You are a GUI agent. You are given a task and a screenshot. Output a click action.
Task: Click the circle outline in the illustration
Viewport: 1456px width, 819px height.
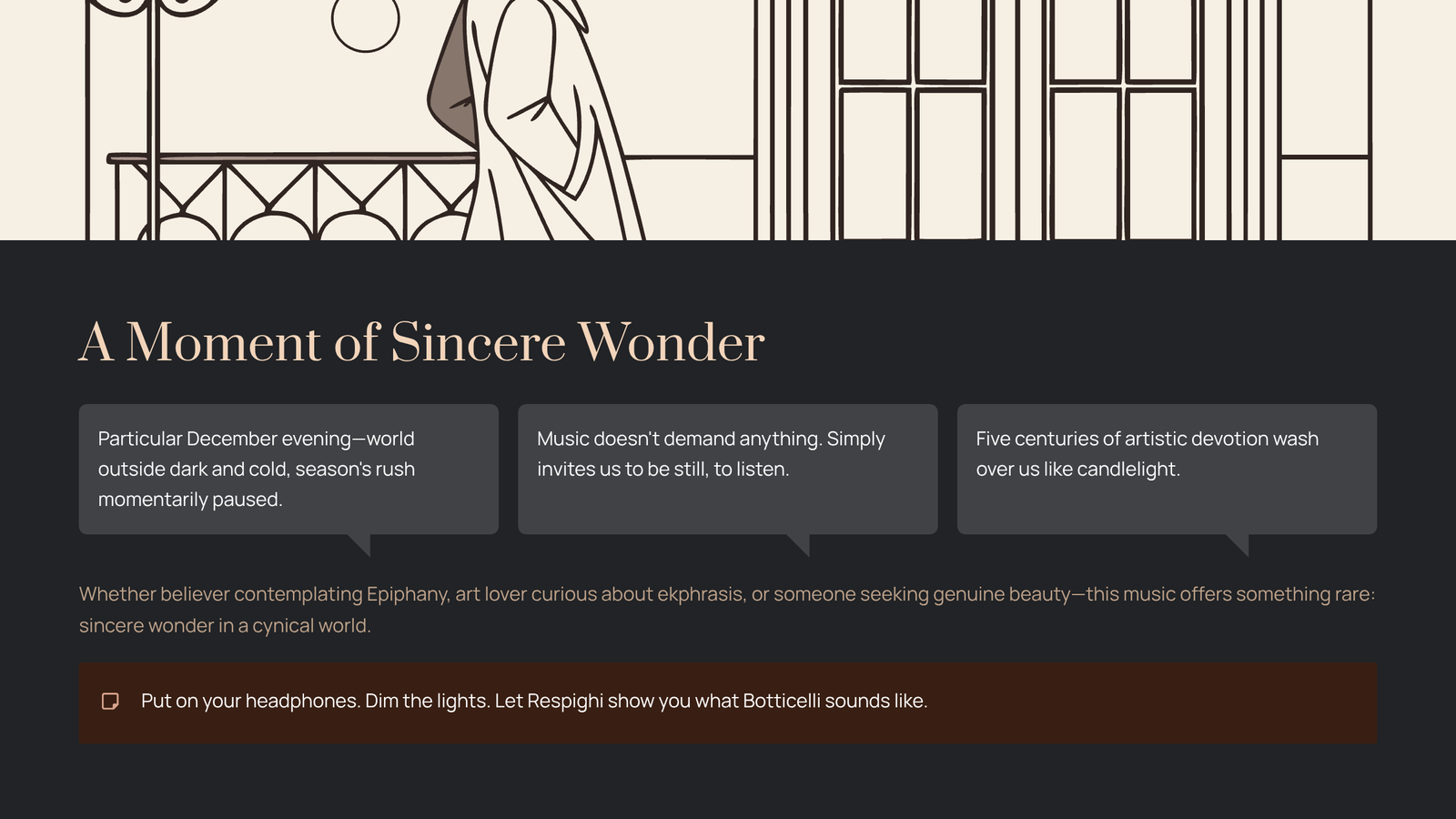365,19
